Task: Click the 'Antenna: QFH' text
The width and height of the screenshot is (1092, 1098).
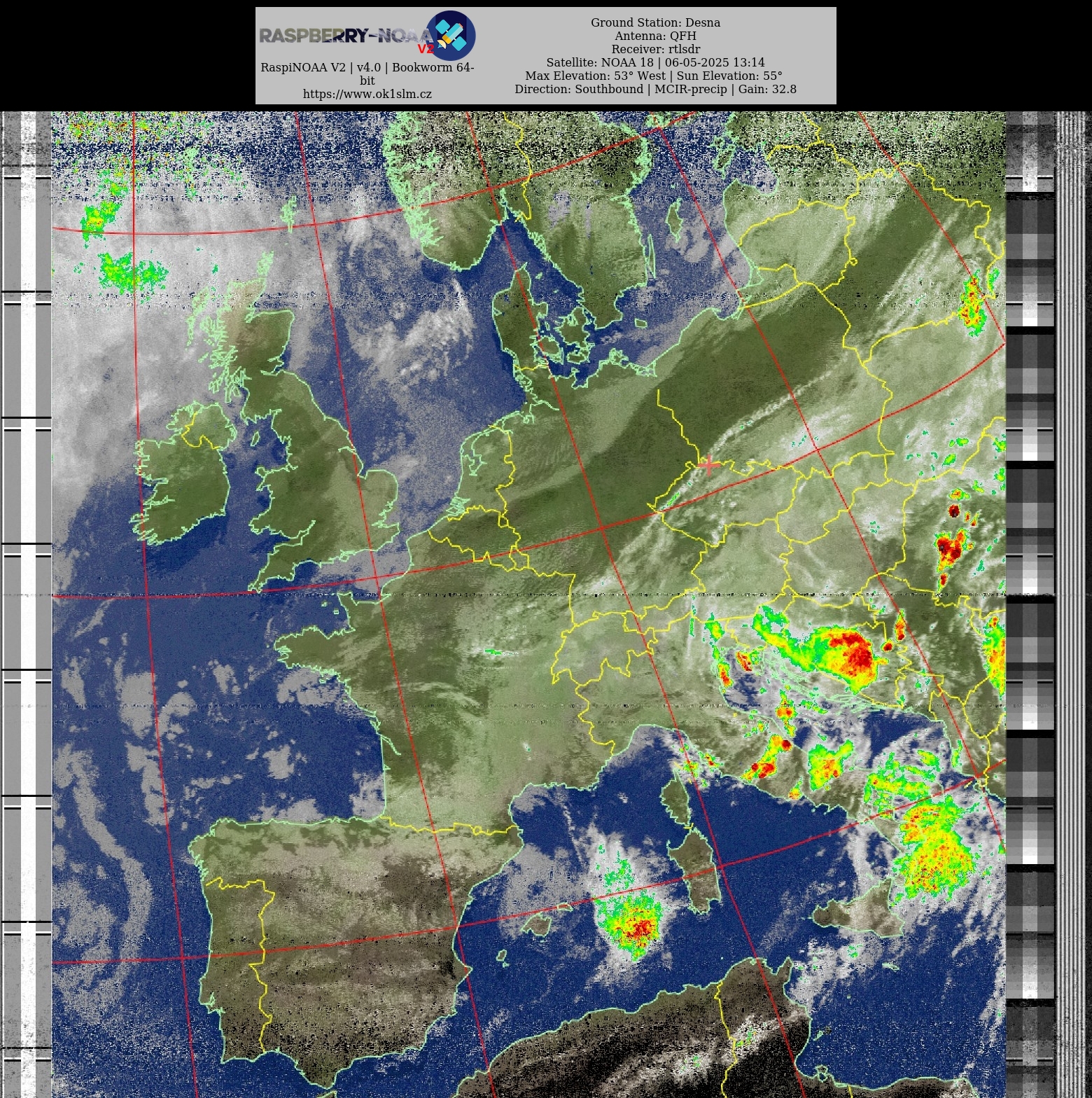Action: pos(655,36)
